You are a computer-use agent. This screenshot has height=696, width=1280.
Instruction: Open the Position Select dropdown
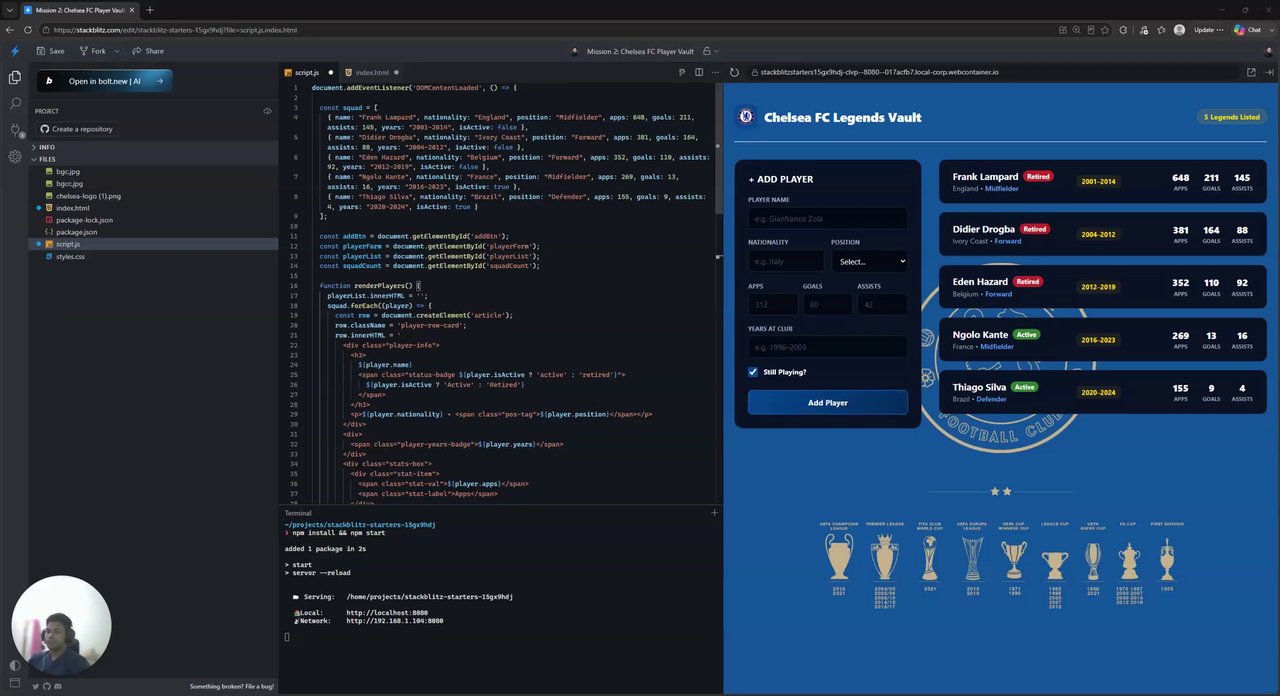pos(869,261)
